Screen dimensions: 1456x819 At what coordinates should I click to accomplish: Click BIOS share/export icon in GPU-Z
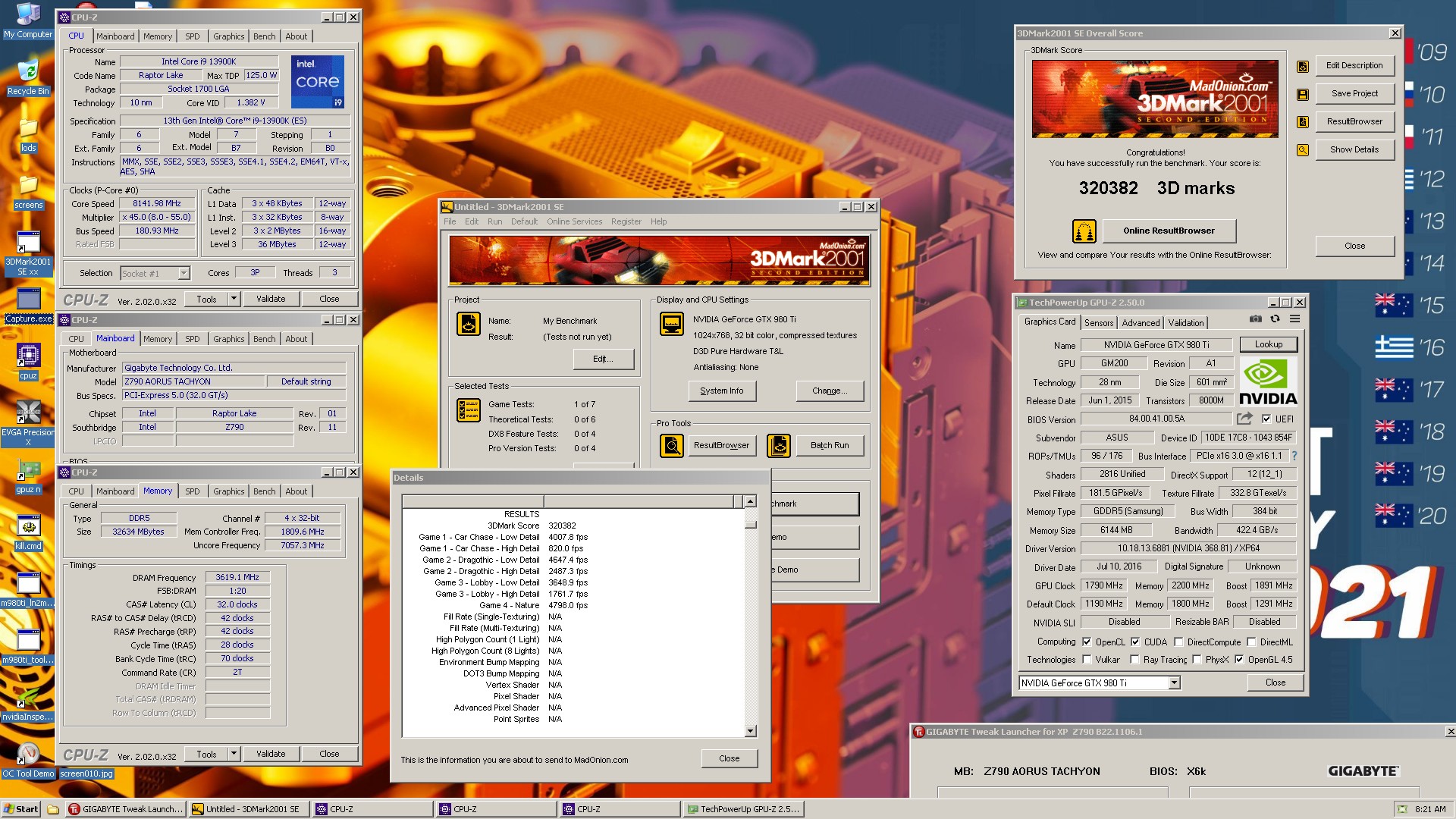tap(1244, 419)
